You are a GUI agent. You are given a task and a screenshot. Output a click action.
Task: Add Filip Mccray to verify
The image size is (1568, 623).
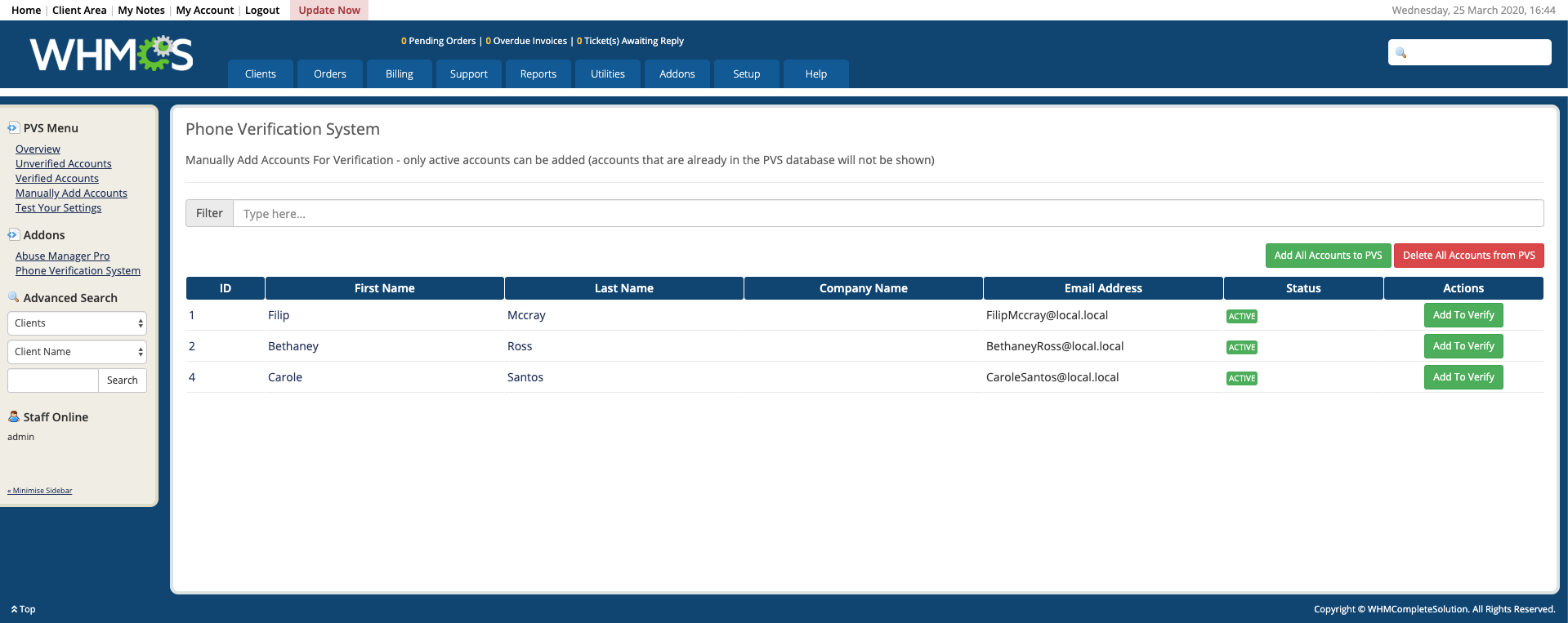pyautogui.click(x=1463, y=315)
